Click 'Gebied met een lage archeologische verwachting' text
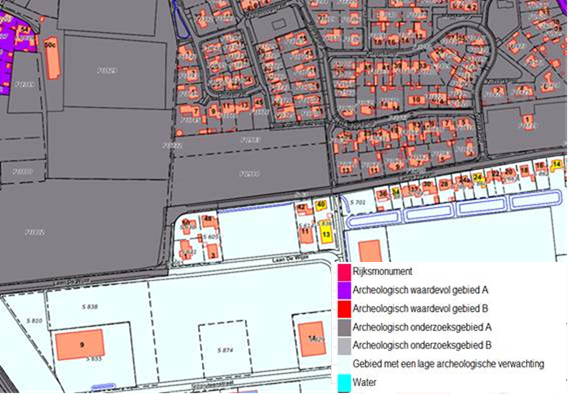Viewport: 568px width, 394px height. pyautogui.click(x=448, y=364)
